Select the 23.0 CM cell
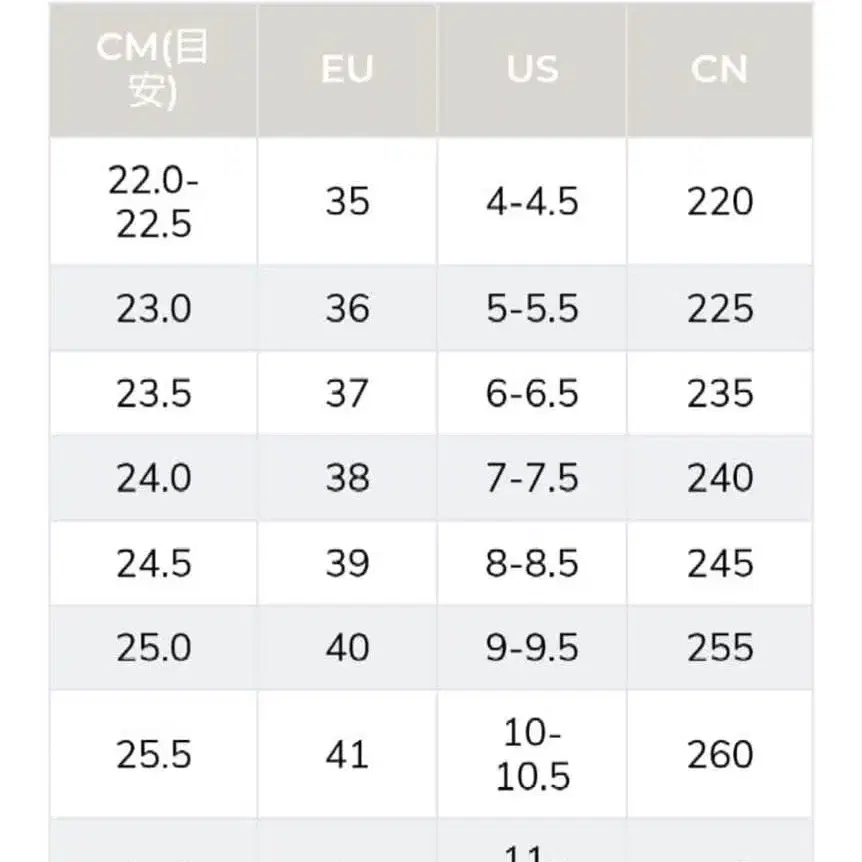The image size is (862, 862). (x=153, y=308)
